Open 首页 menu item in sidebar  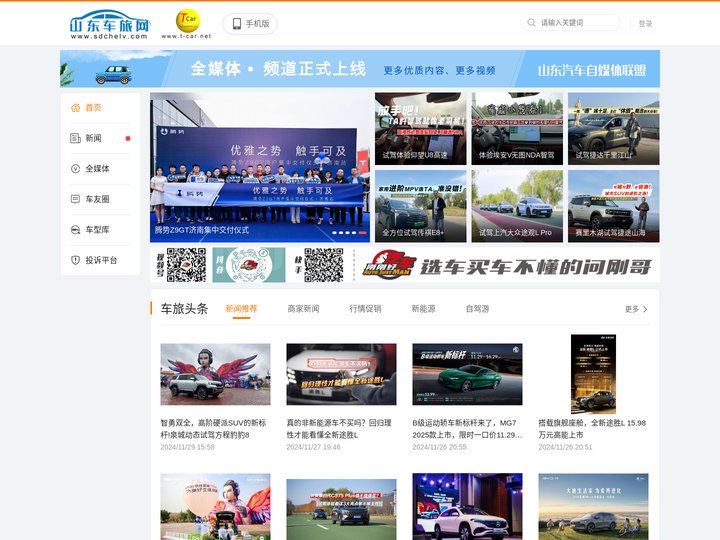pos(100,107)
